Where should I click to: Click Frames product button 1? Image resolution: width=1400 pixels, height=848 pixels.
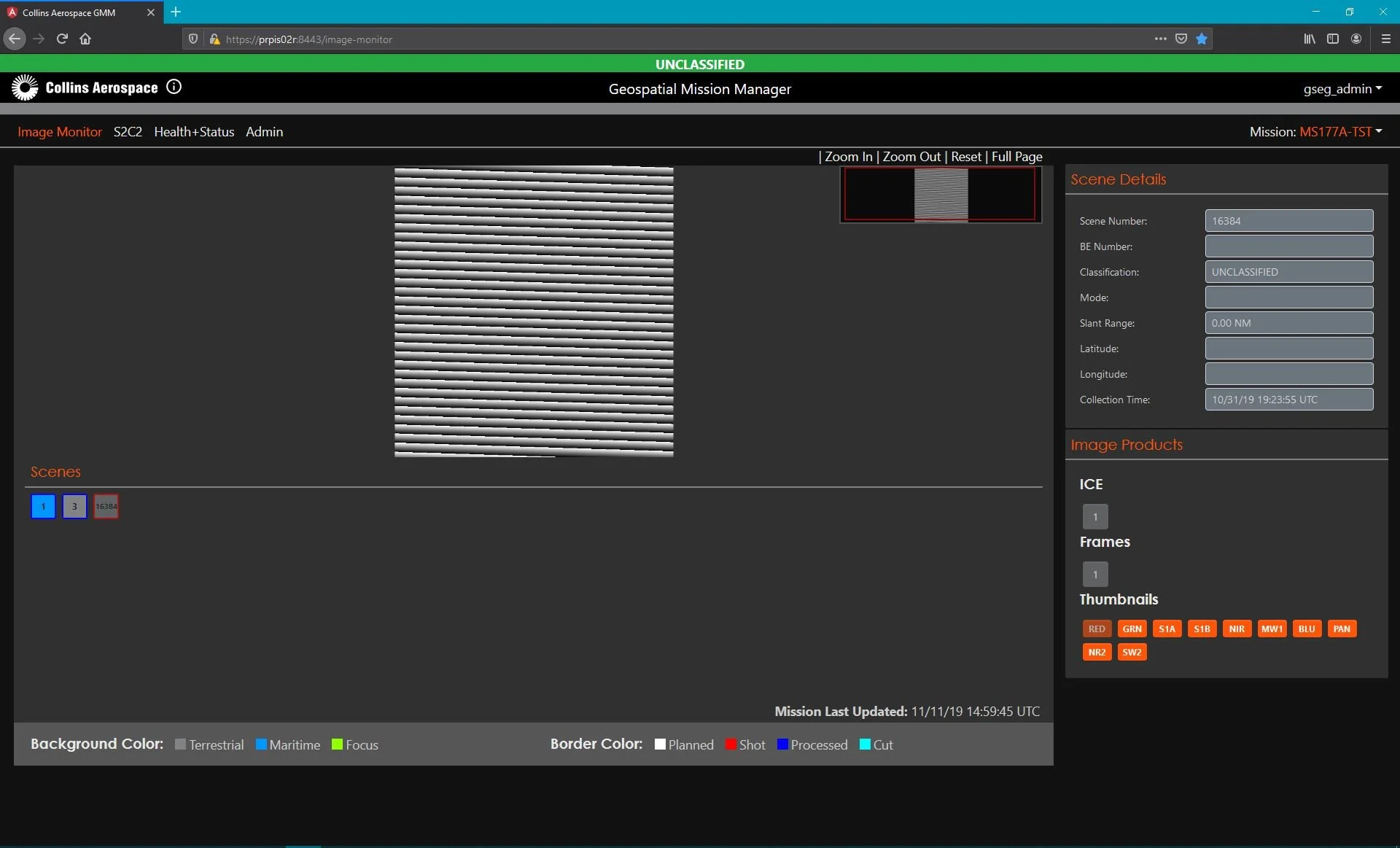pyautogui.click(x=1095, y=574)
